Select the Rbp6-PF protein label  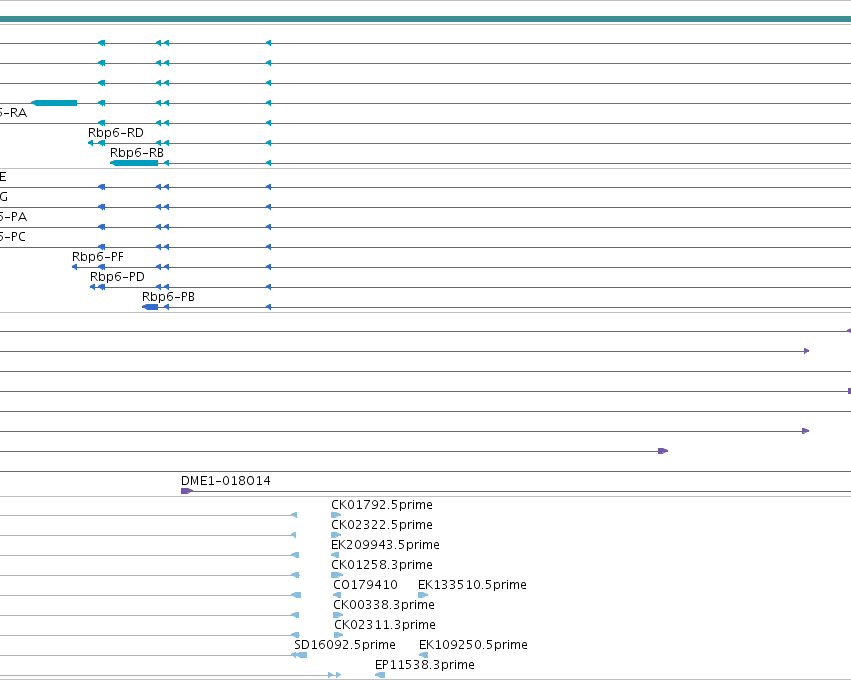[x=98, y=257]
